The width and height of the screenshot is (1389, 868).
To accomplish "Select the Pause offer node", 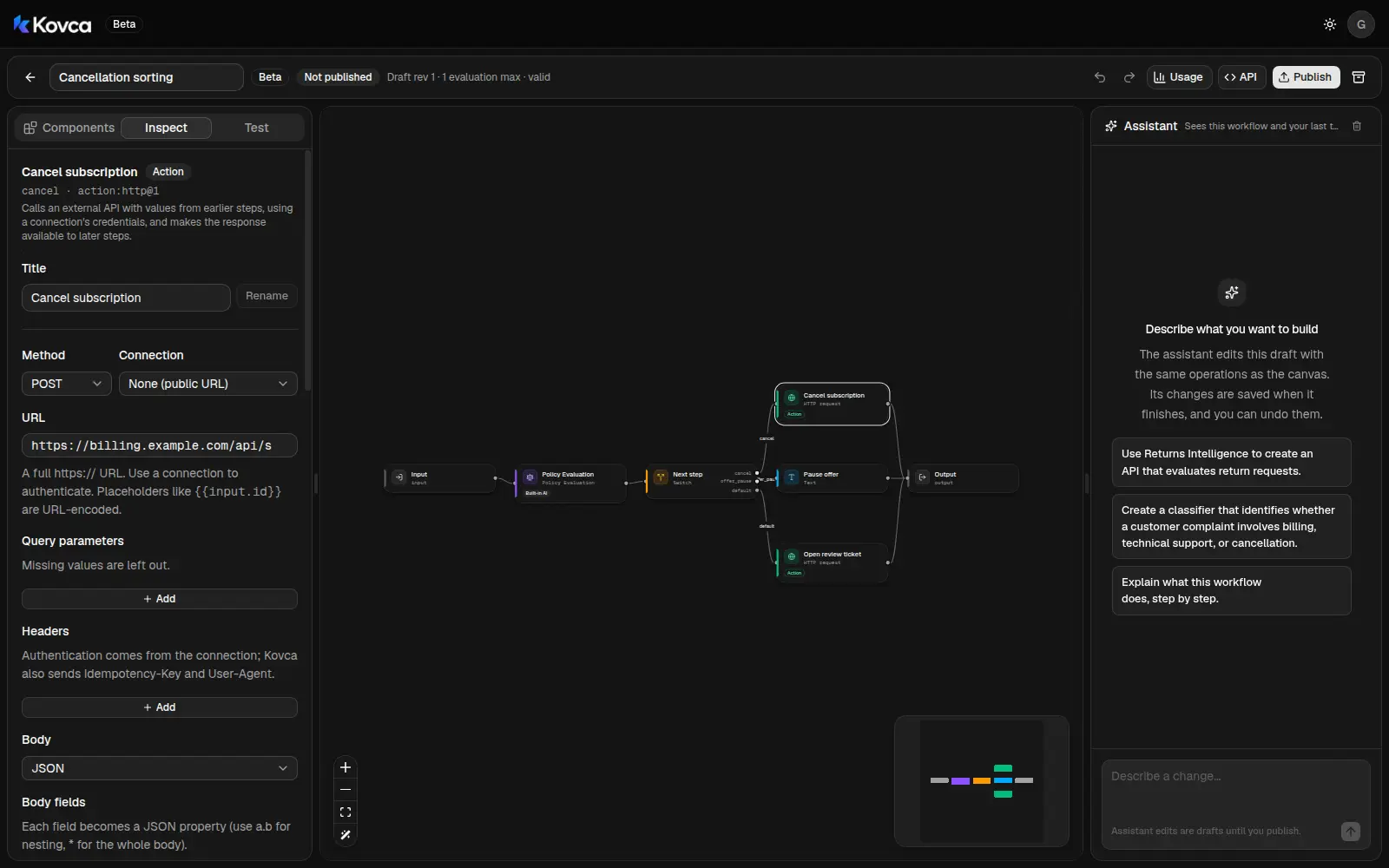I will click(x=832, y=478).
